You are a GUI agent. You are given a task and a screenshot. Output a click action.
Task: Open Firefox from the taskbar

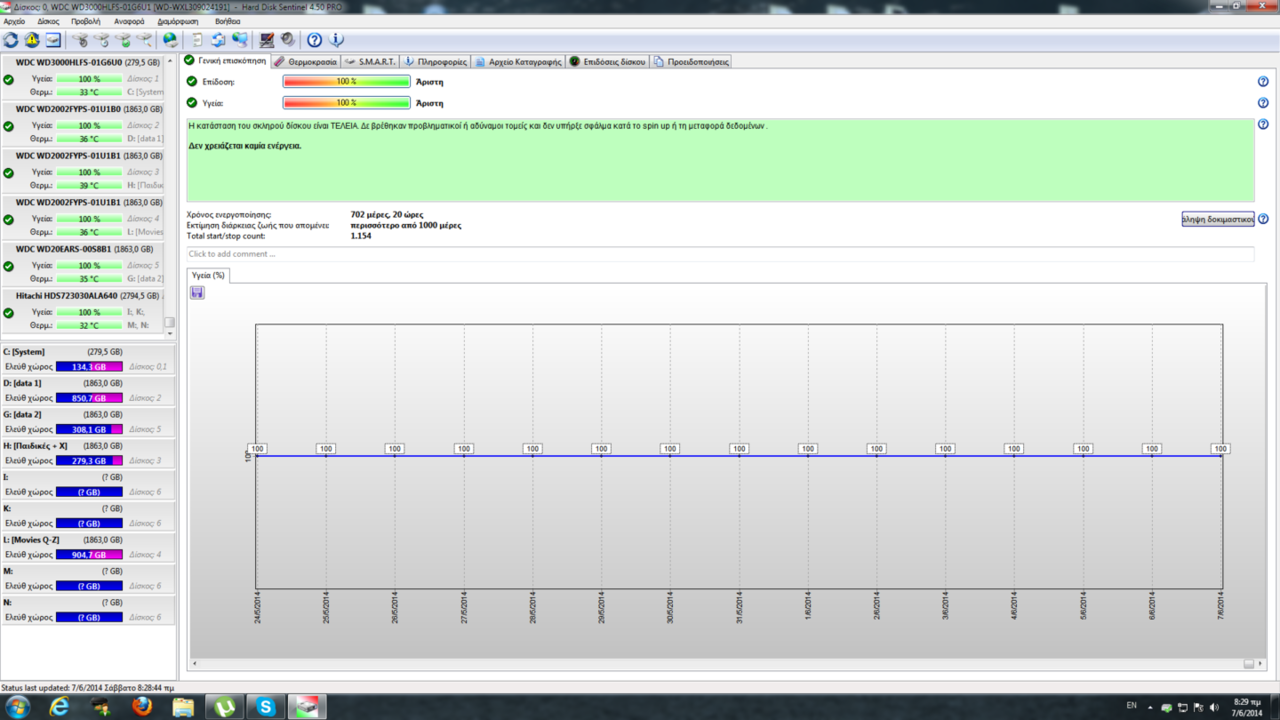141,707
